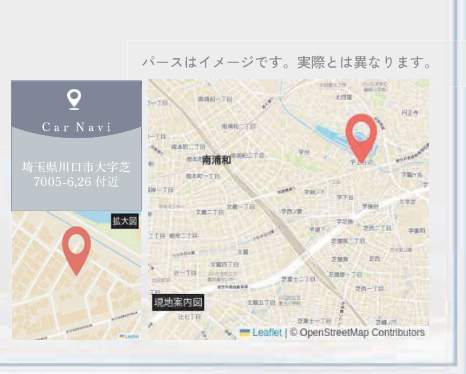The width and height of the screenshot is (466, 374).
Task: Select the 現地案内図 label
Action: tap(178, 303)
